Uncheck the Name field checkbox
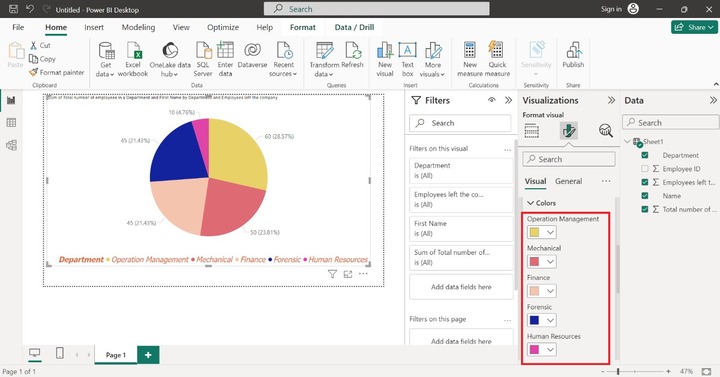 click(x=645, y=196)
